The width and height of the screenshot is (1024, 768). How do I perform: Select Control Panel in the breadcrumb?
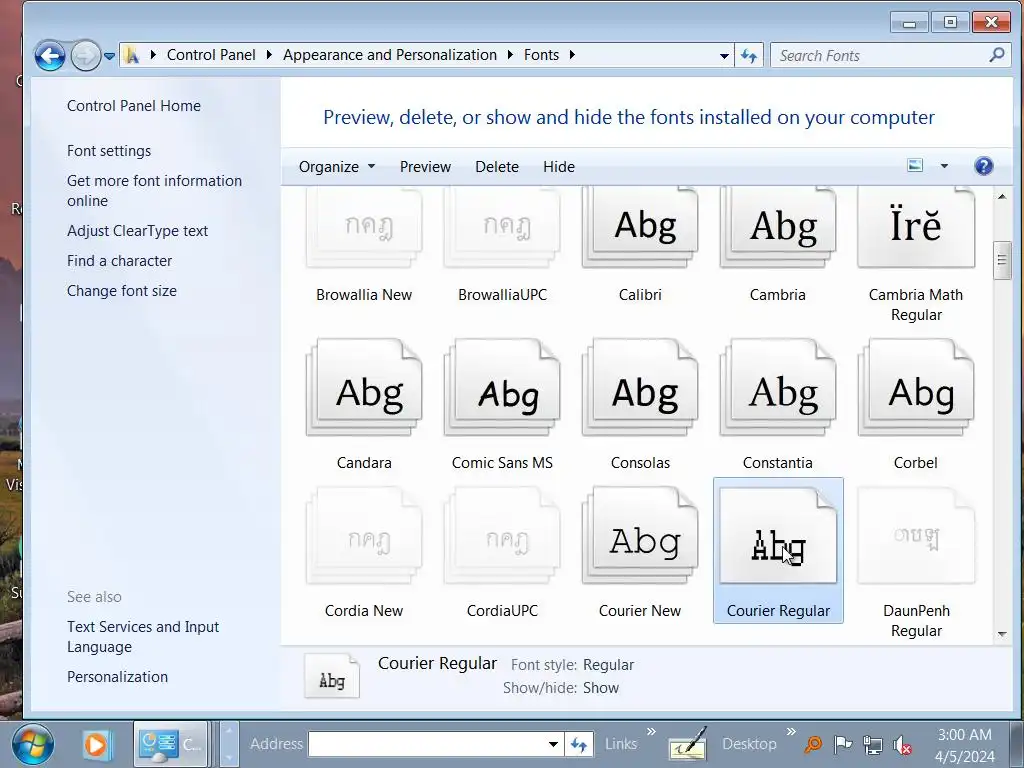(211, 55)
